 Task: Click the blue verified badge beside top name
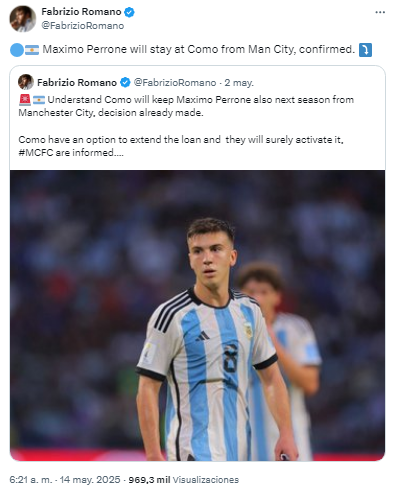point(129,12)
